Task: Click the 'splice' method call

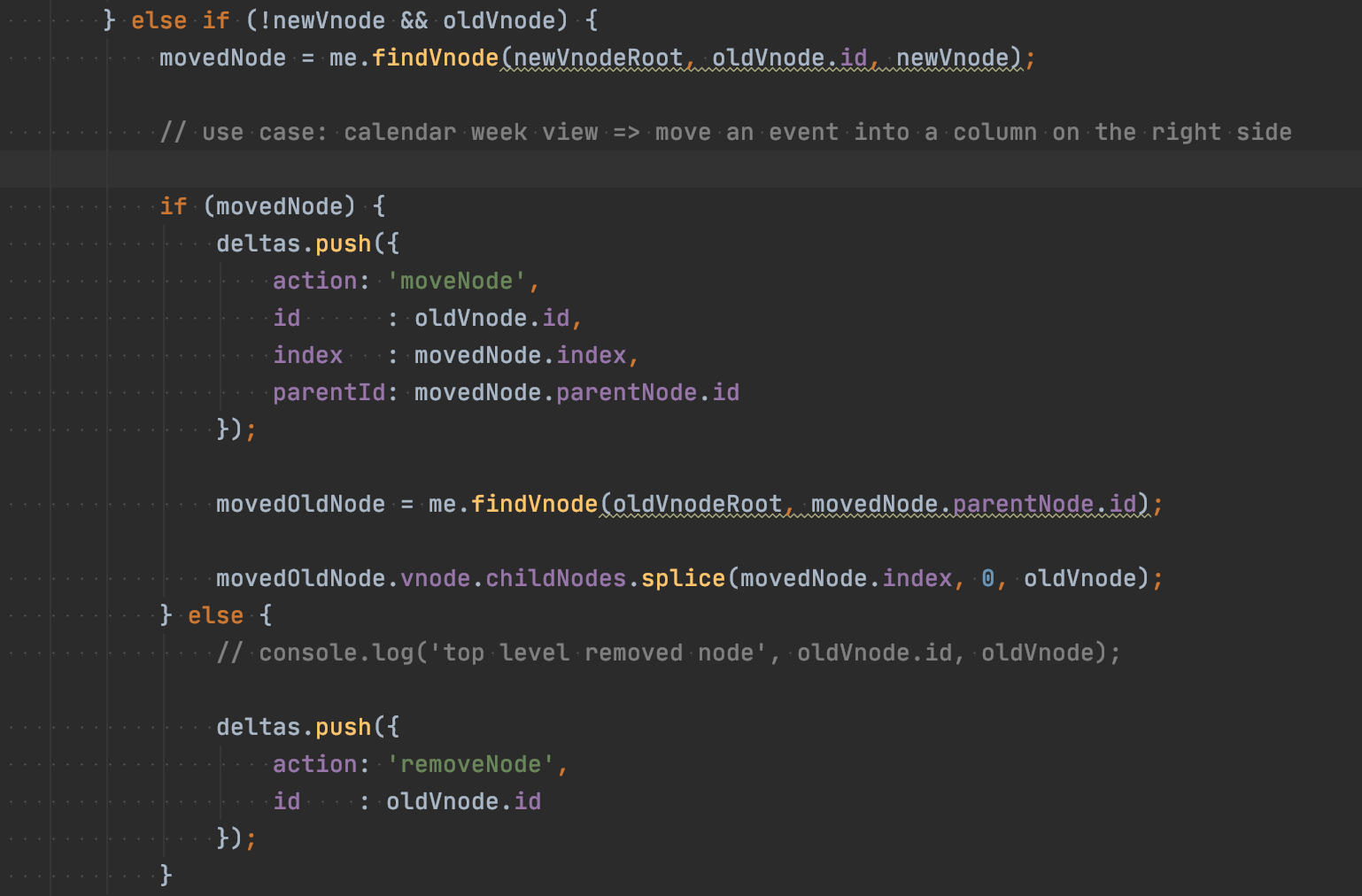Action: 683,578
